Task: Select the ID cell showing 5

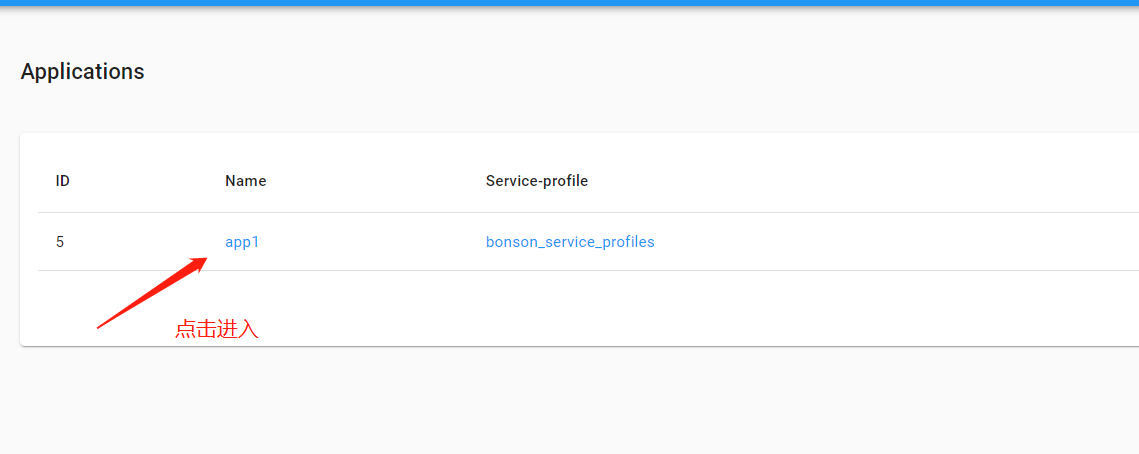Action: pos(60,242)
